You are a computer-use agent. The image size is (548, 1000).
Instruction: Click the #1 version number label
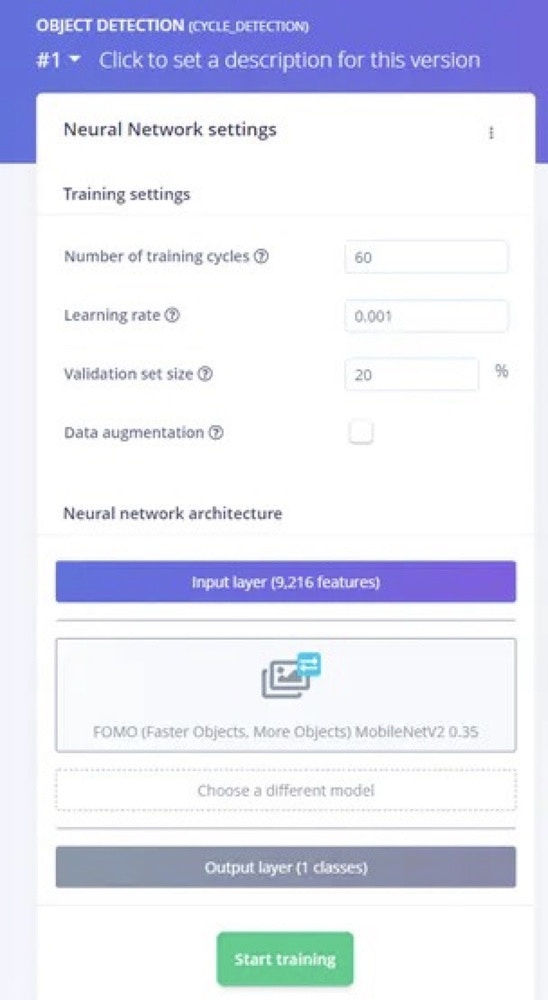[x=48, y=61]
